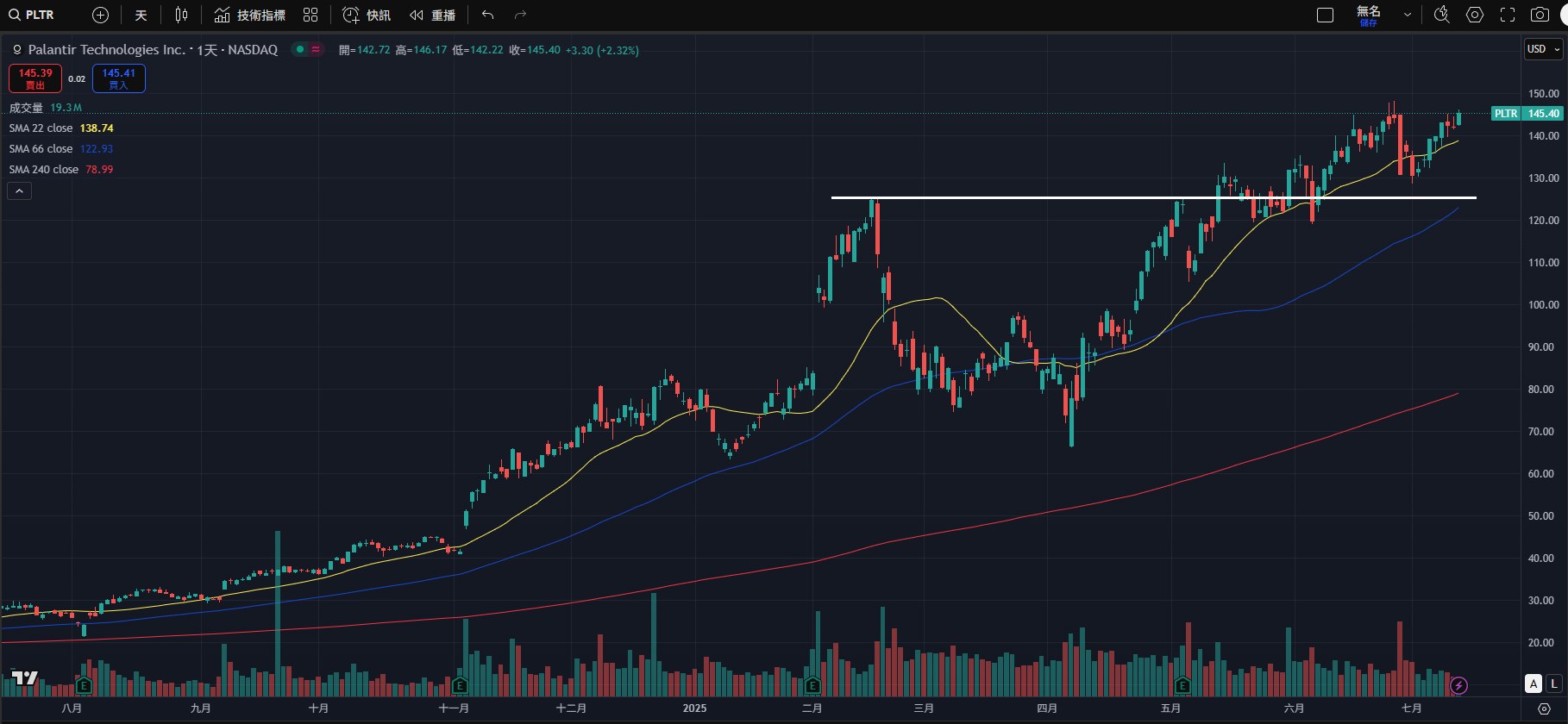Expand the chart layout name dropdown arrow

point(1408,15)
